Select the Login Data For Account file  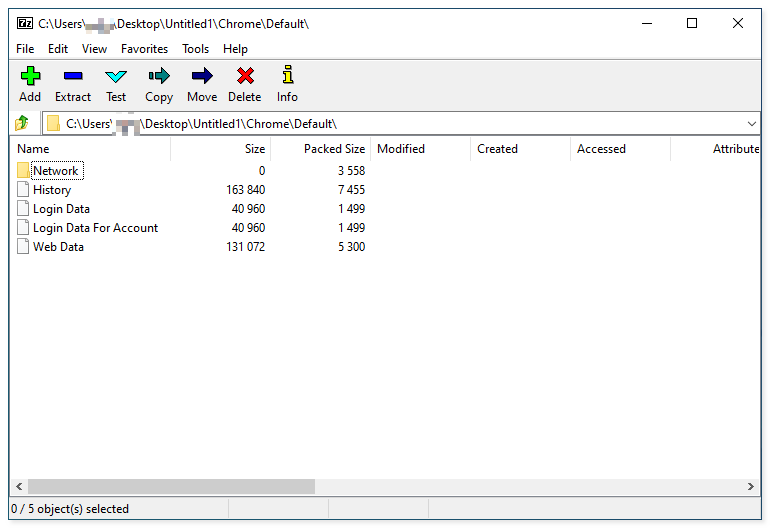95,228
